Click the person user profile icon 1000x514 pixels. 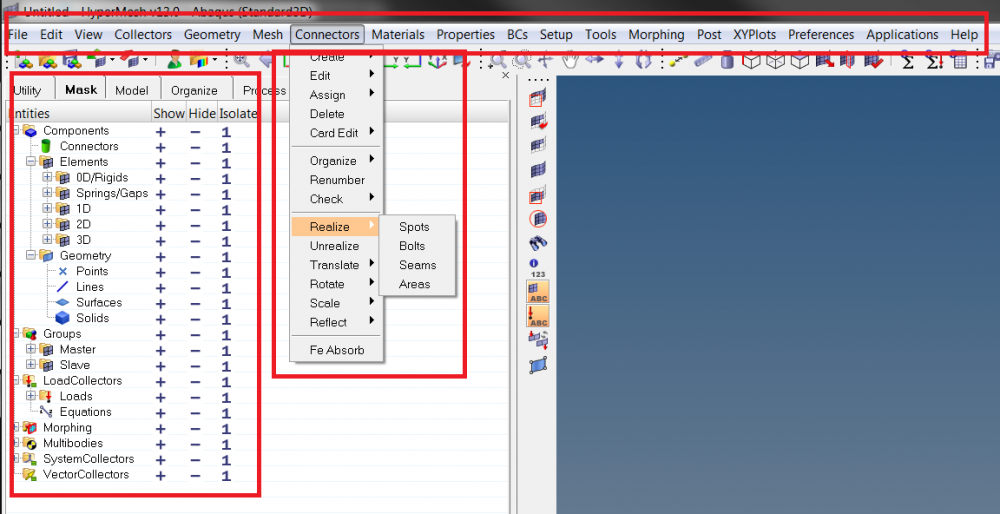(173, 61)
